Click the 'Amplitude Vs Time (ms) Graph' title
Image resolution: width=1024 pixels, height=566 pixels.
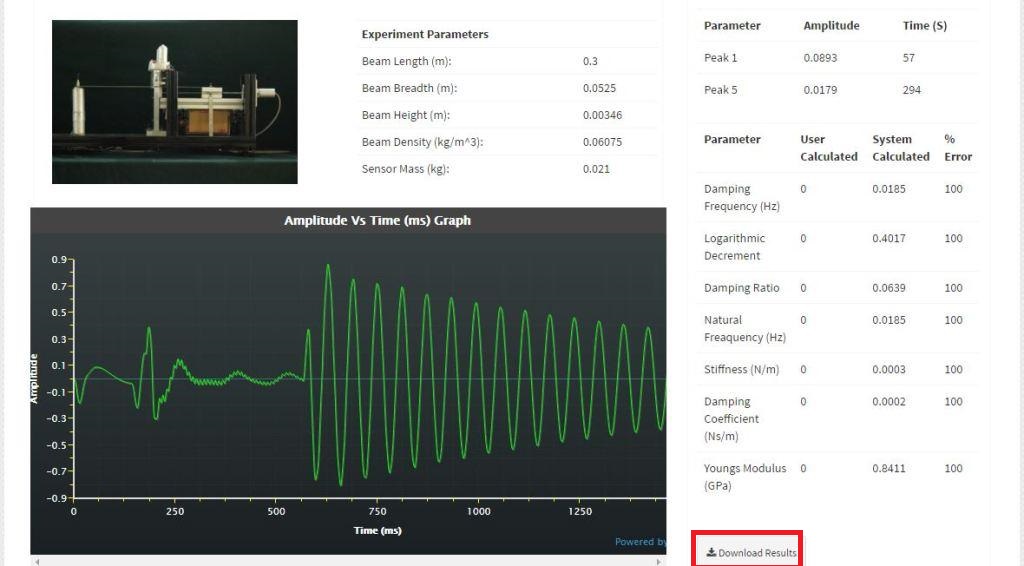(377, 221)
